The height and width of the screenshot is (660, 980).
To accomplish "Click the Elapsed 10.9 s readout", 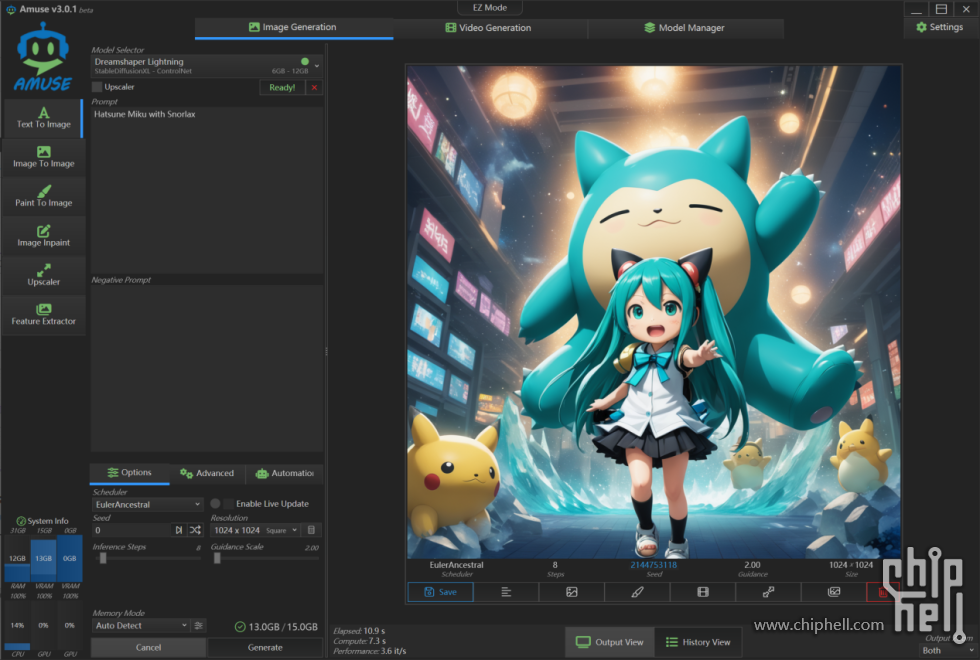I will (359, 631).
